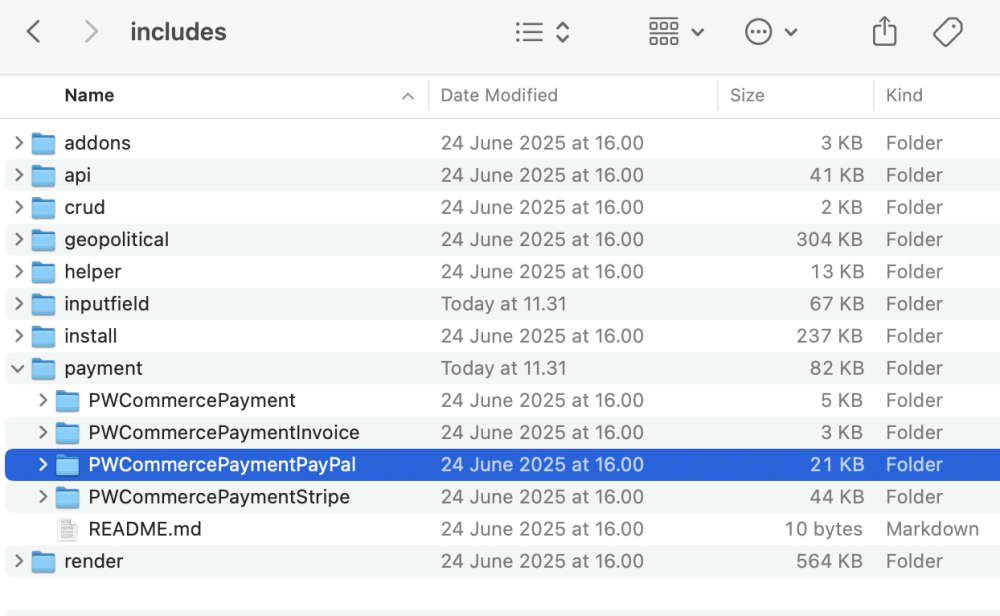Image resolution: width=1000 pixels, height=616 pixels.
Task: Click the Edit Tags icon
Action: pos(947,32)
